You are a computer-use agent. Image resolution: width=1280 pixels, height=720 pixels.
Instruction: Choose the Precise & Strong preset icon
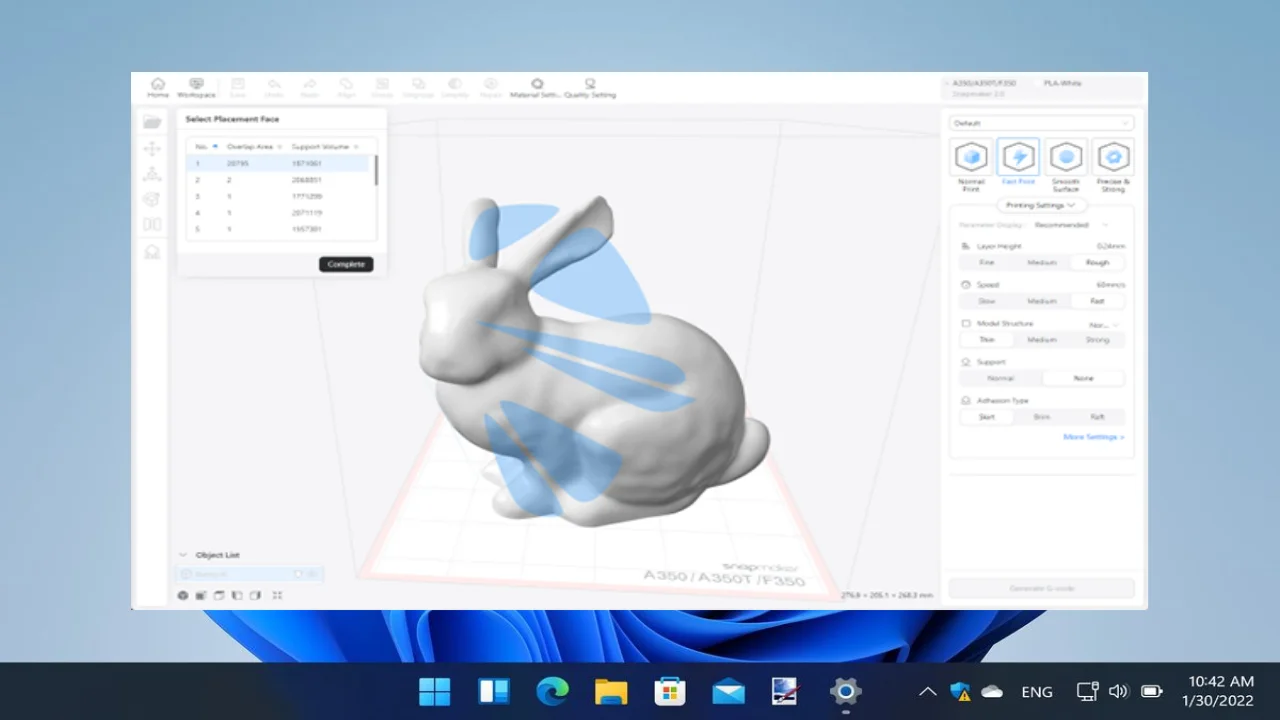[1113, 157]
